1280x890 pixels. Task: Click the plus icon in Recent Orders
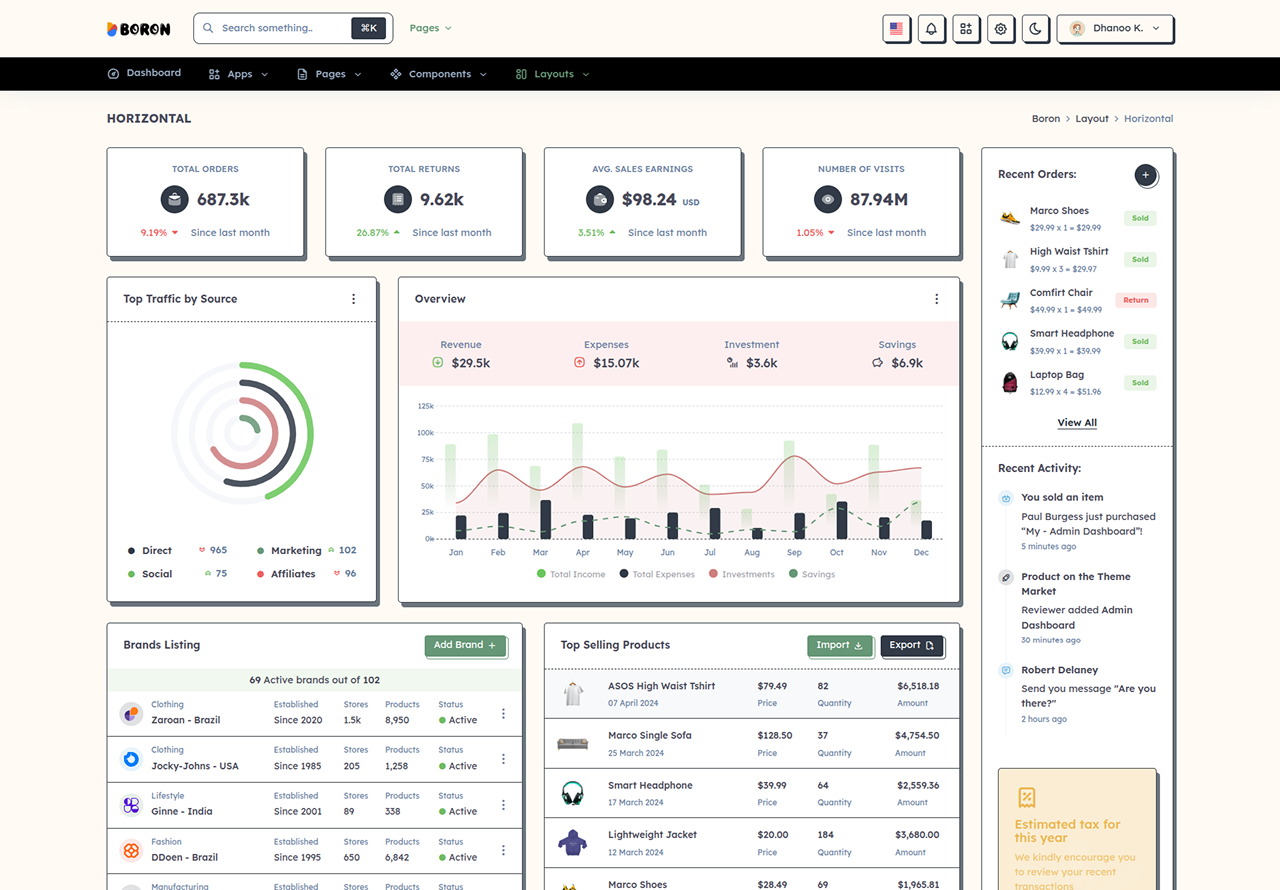click(1146, 175)
